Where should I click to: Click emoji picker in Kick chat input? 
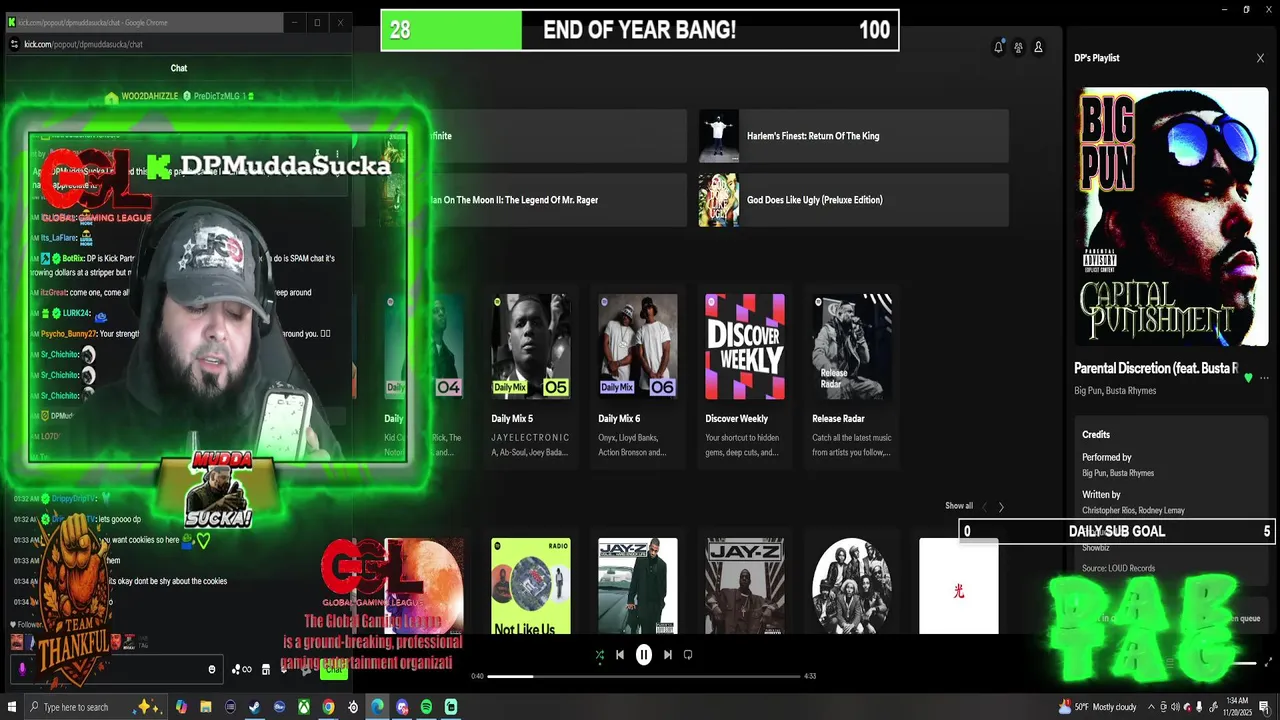212,669
